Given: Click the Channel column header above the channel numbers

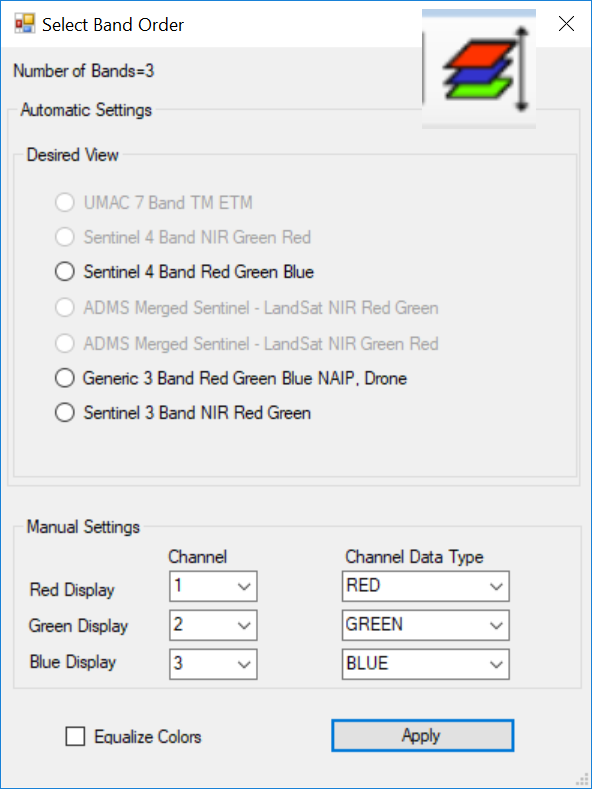Looking at the screenshot, I should click(197, 557).
